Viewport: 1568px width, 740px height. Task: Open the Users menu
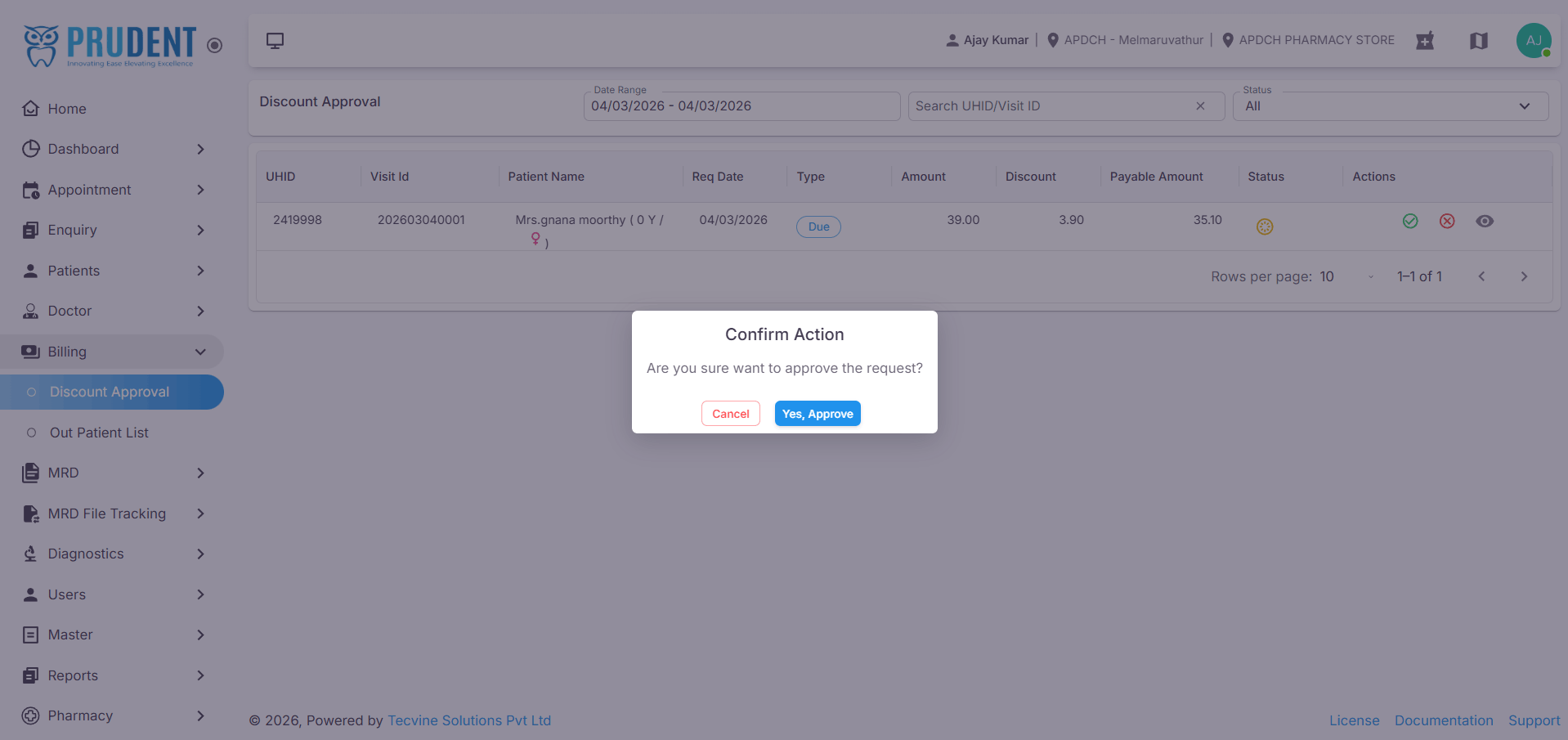(112, 594)
